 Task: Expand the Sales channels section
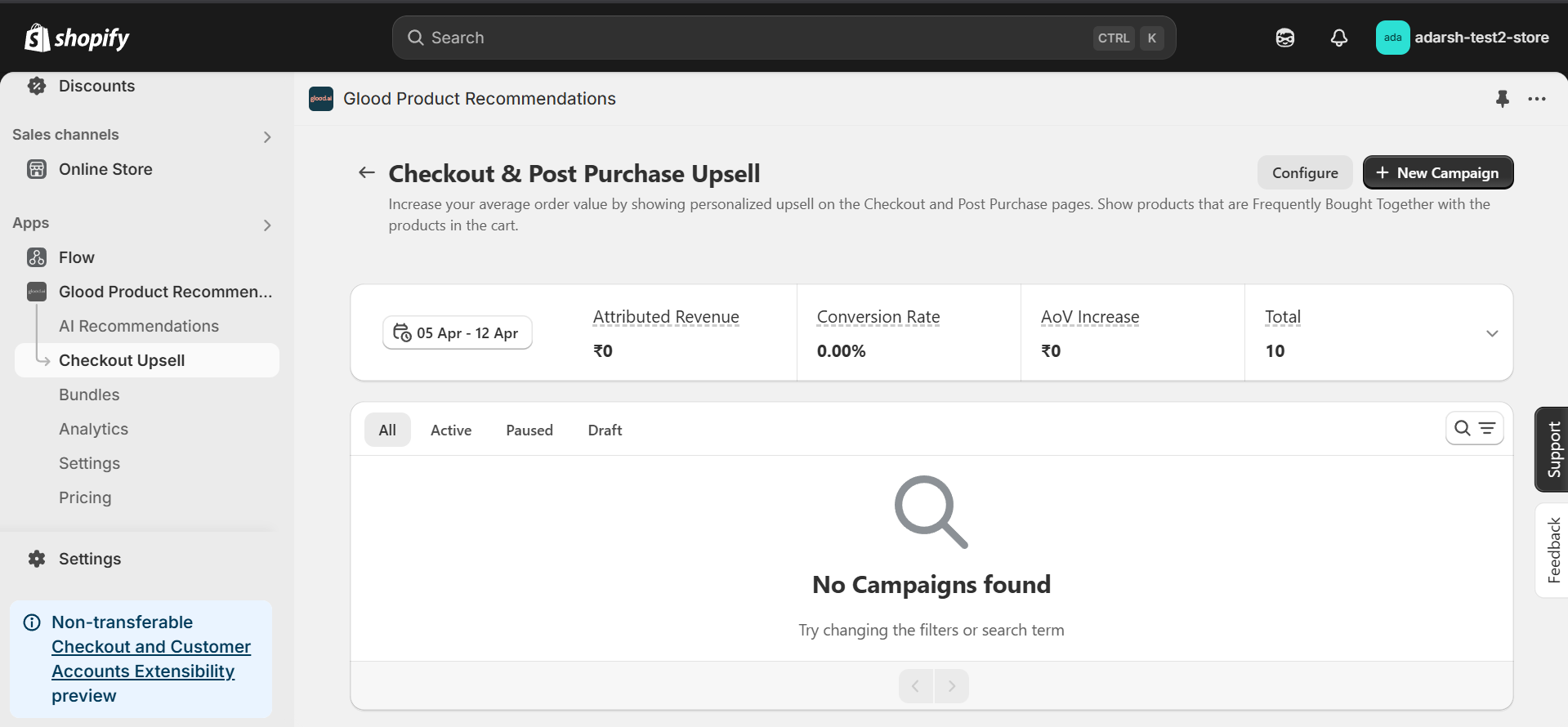267,137
